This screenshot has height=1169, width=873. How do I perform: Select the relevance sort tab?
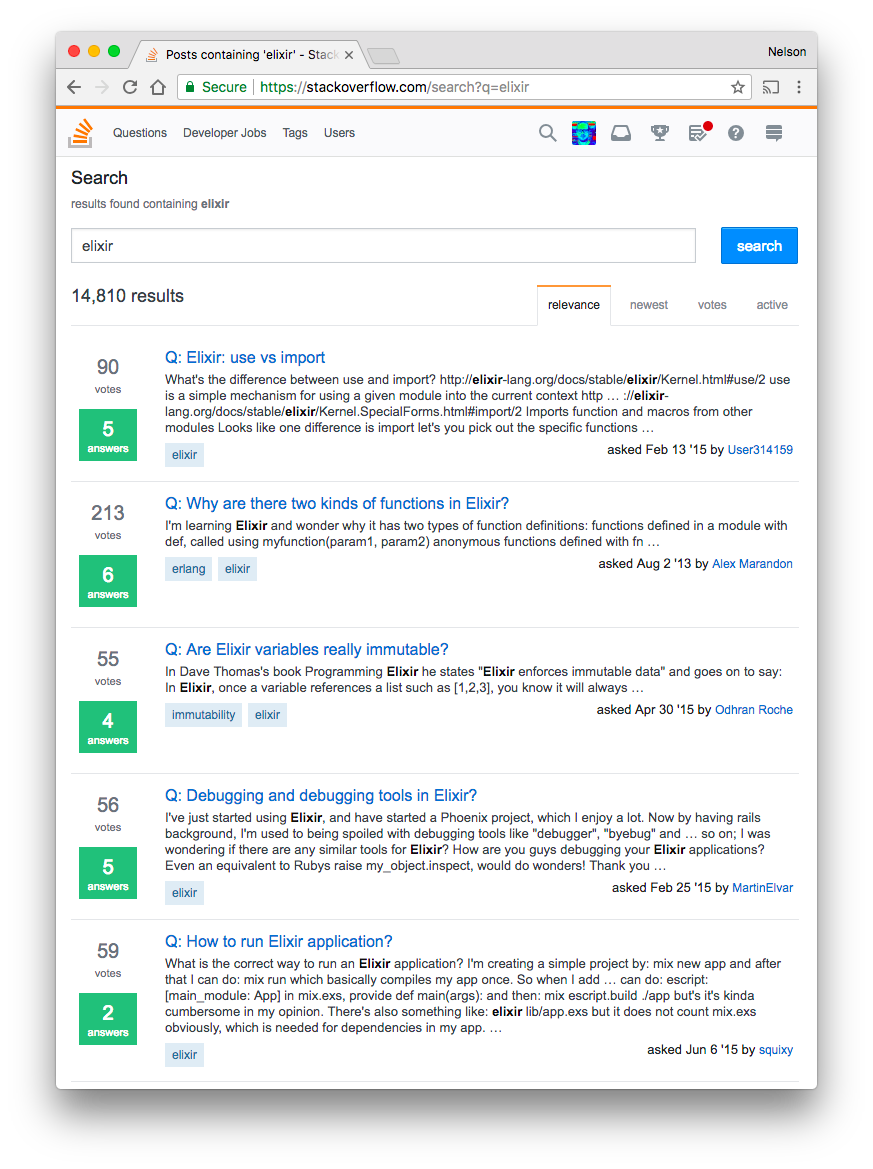[x=574, y=305]
